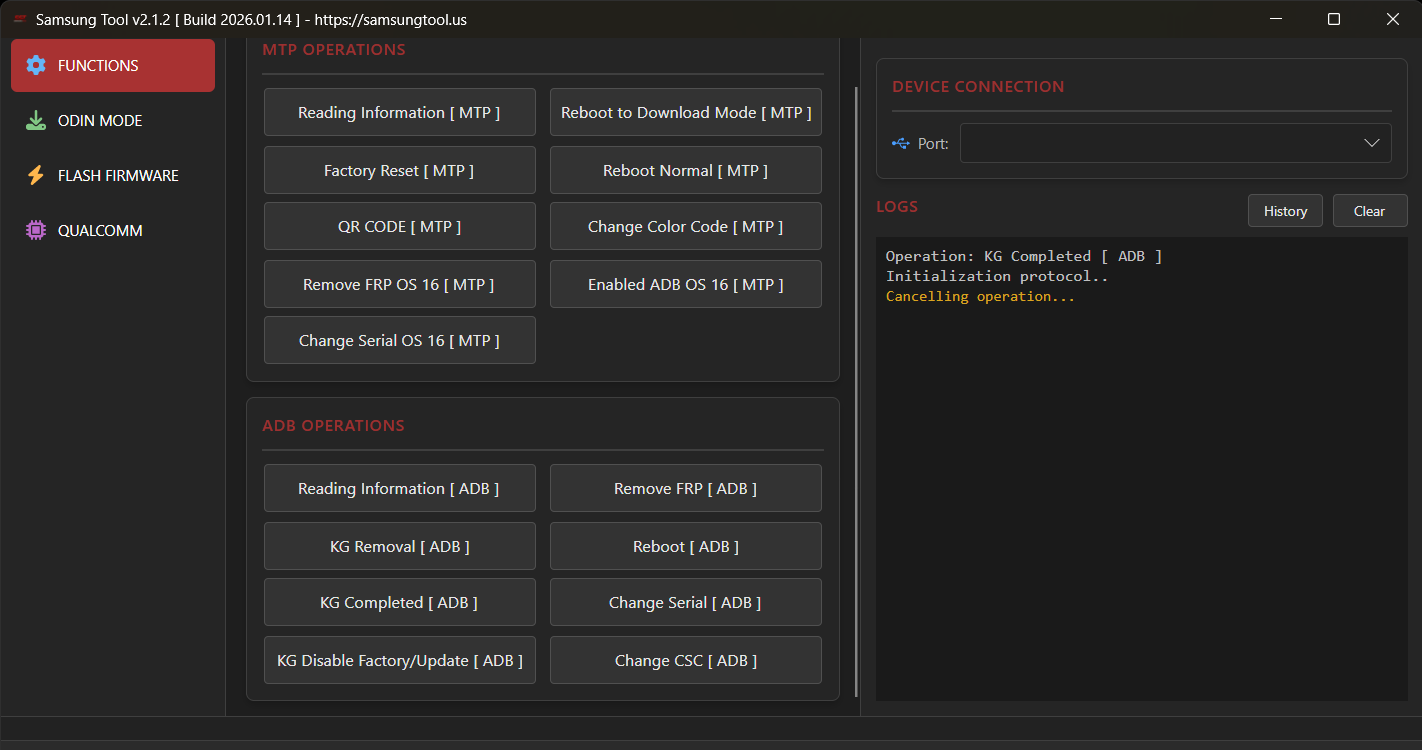
Task: Minimize the Samsung Tool window
Action: [x=1275, y=20]
